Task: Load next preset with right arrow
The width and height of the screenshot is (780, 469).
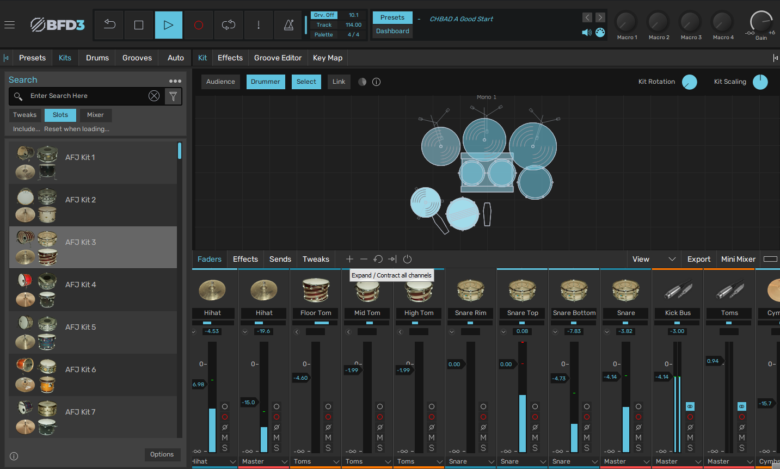Action: (x=600, y=17)
